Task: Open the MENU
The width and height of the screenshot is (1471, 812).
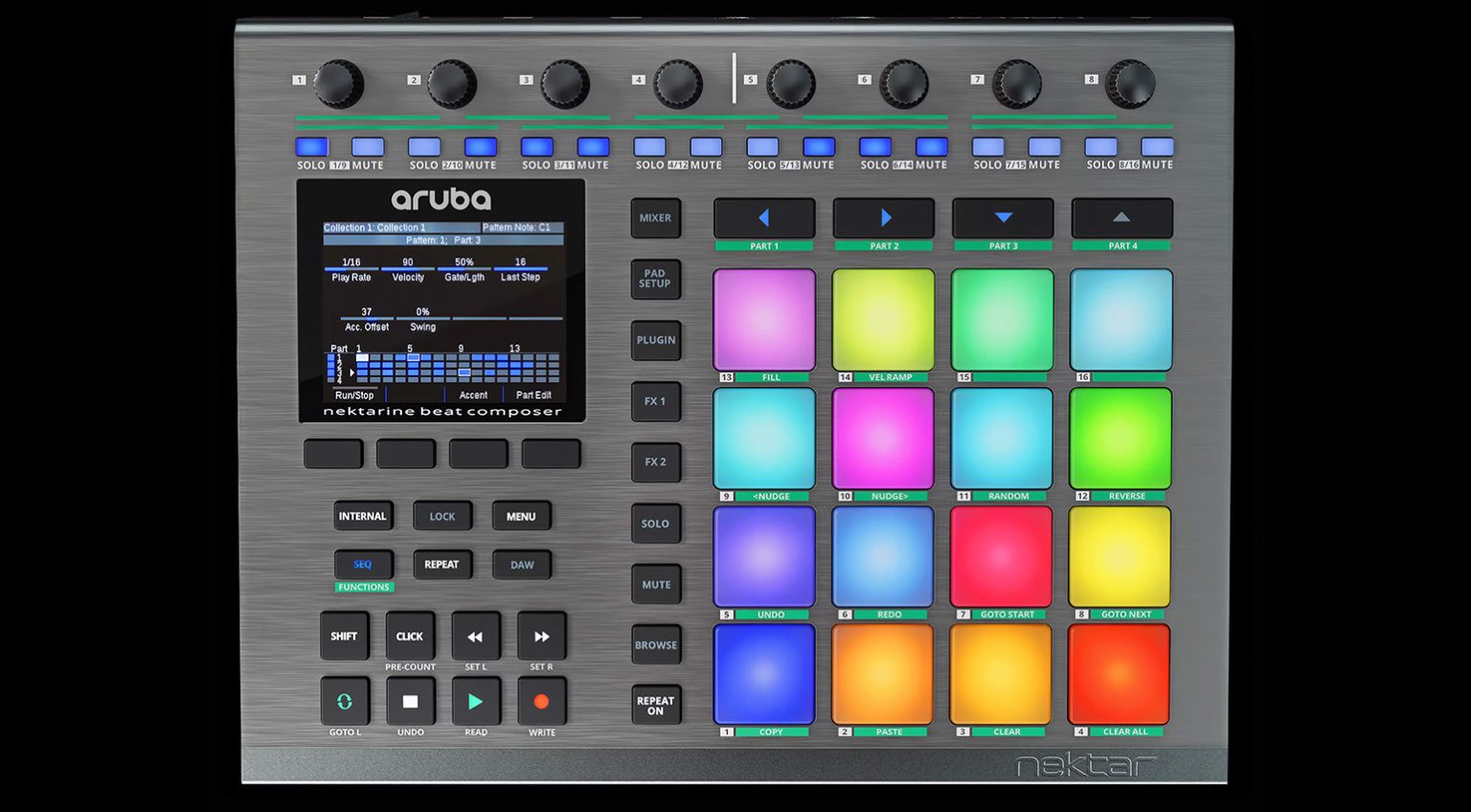Action: click(521, 515)
